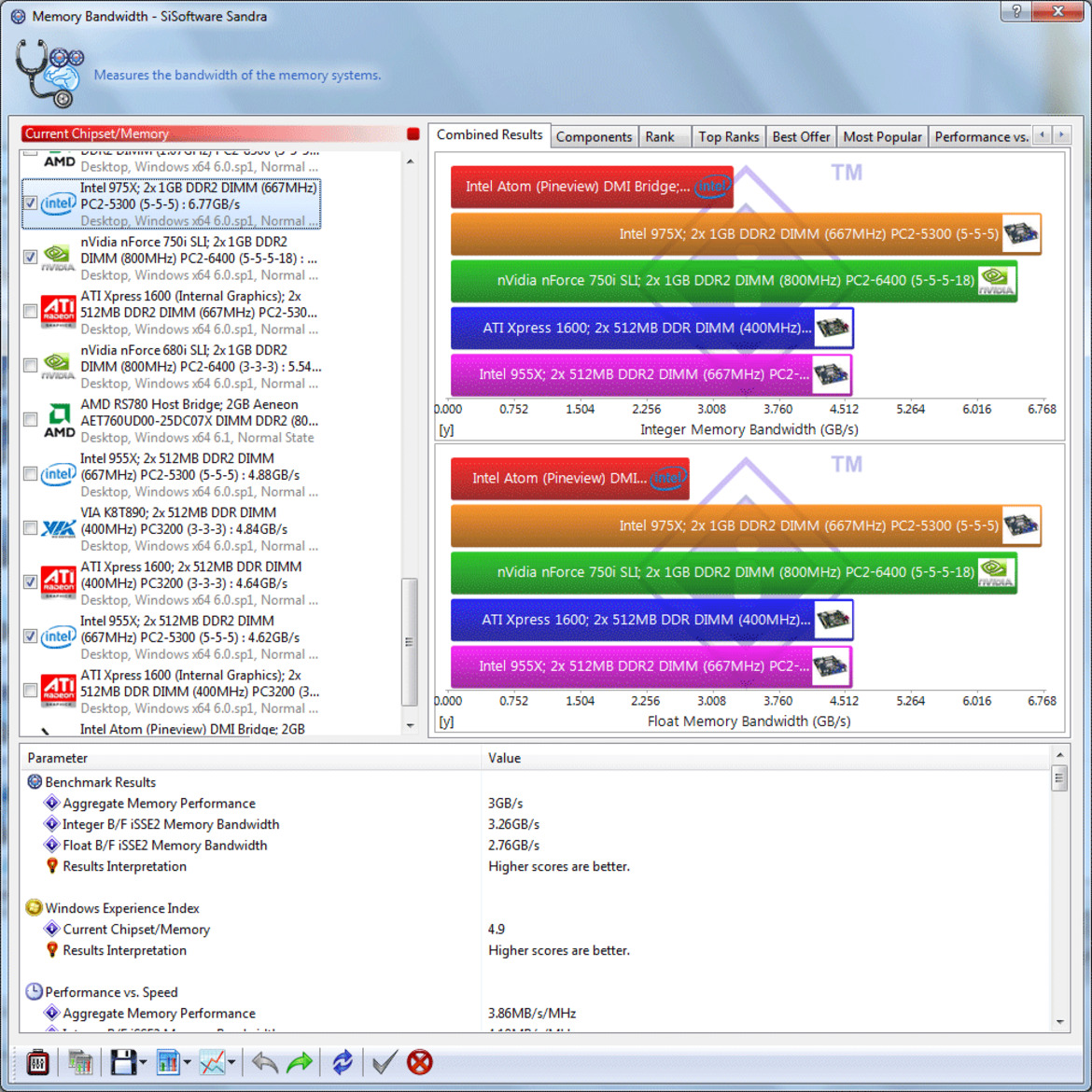1092x1092 pixels.
Task: Click the tab strip right scroll arrow
Action: coord(1061,135)
